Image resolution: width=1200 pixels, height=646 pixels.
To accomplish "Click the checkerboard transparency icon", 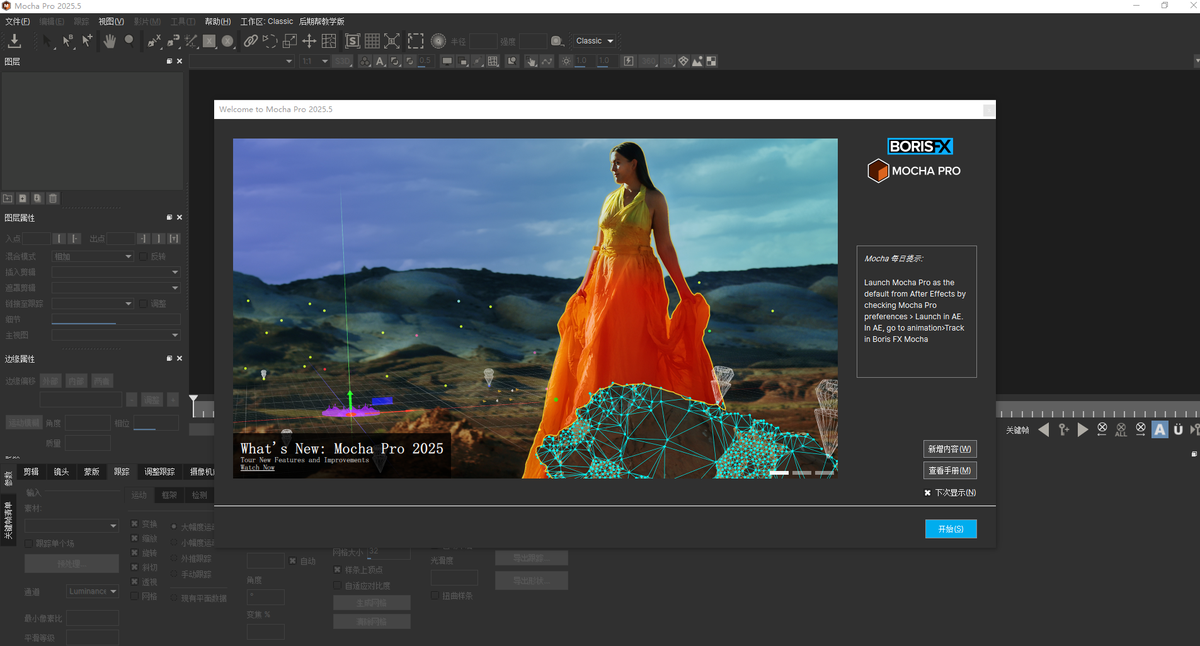I will 711,61.
